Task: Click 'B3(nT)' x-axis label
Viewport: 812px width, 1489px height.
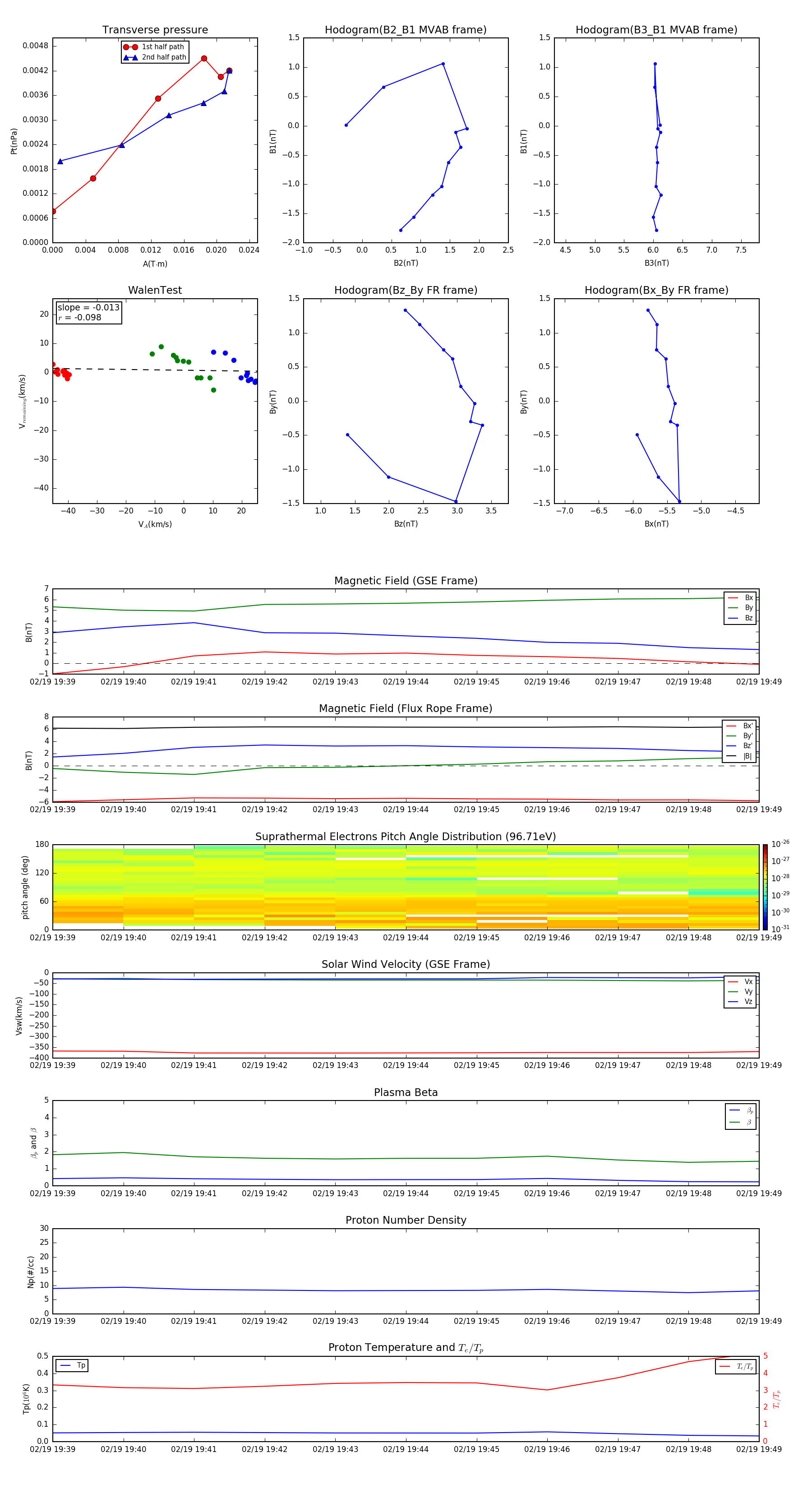Action: pyautogui.click(x=656, y=263)
